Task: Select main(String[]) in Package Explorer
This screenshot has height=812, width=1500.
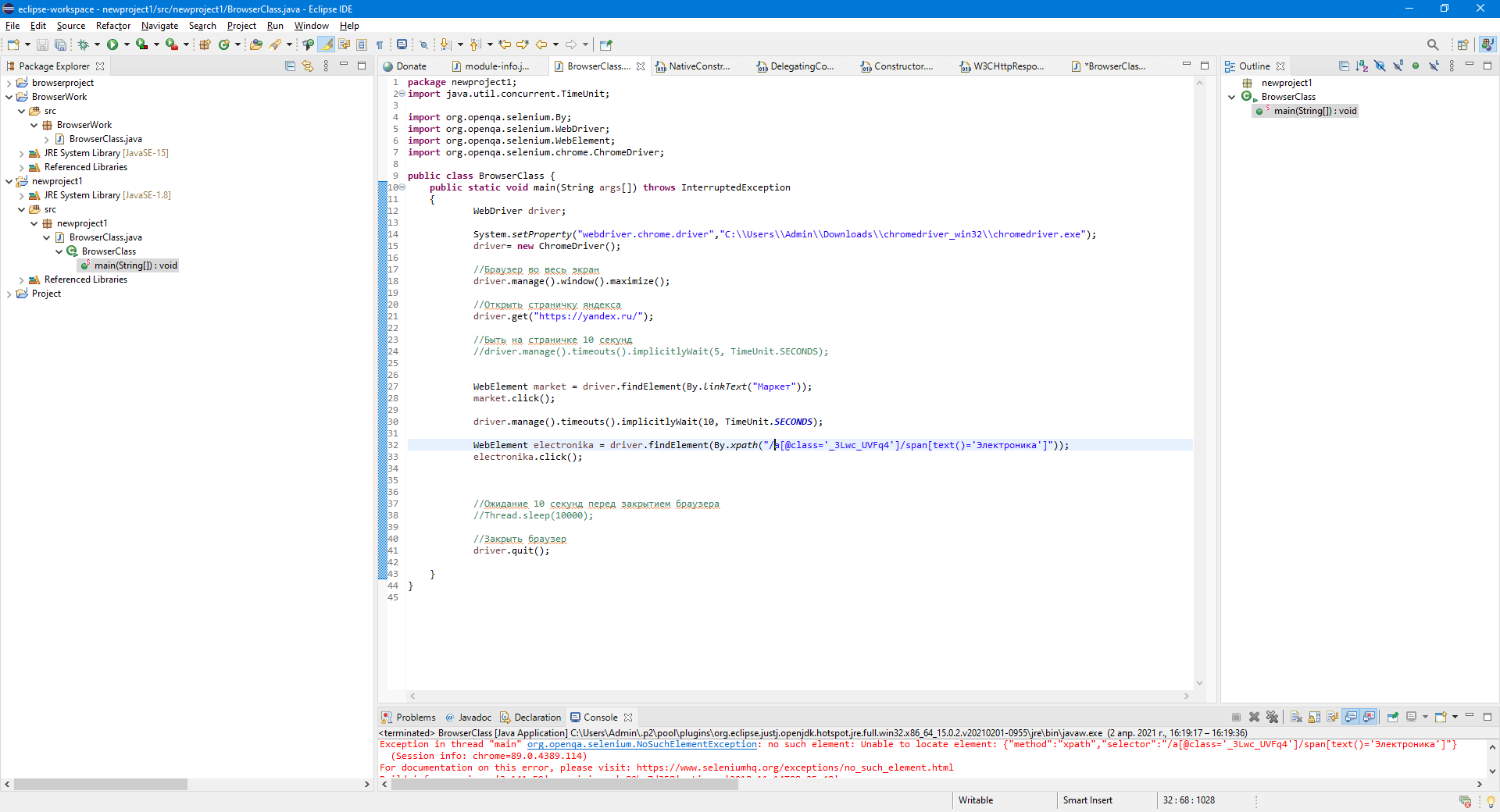Action: [129, 265]
